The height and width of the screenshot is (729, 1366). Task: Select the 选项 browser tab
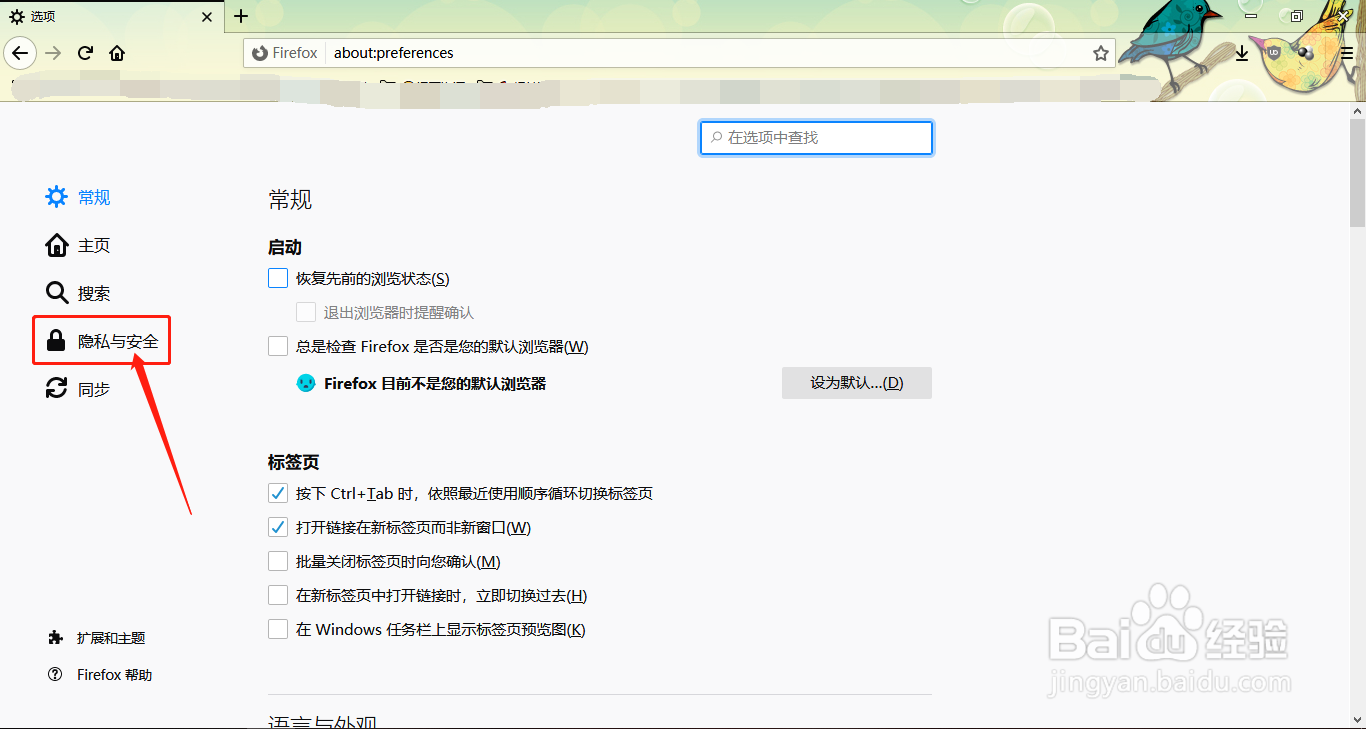(x=112, y=16)
